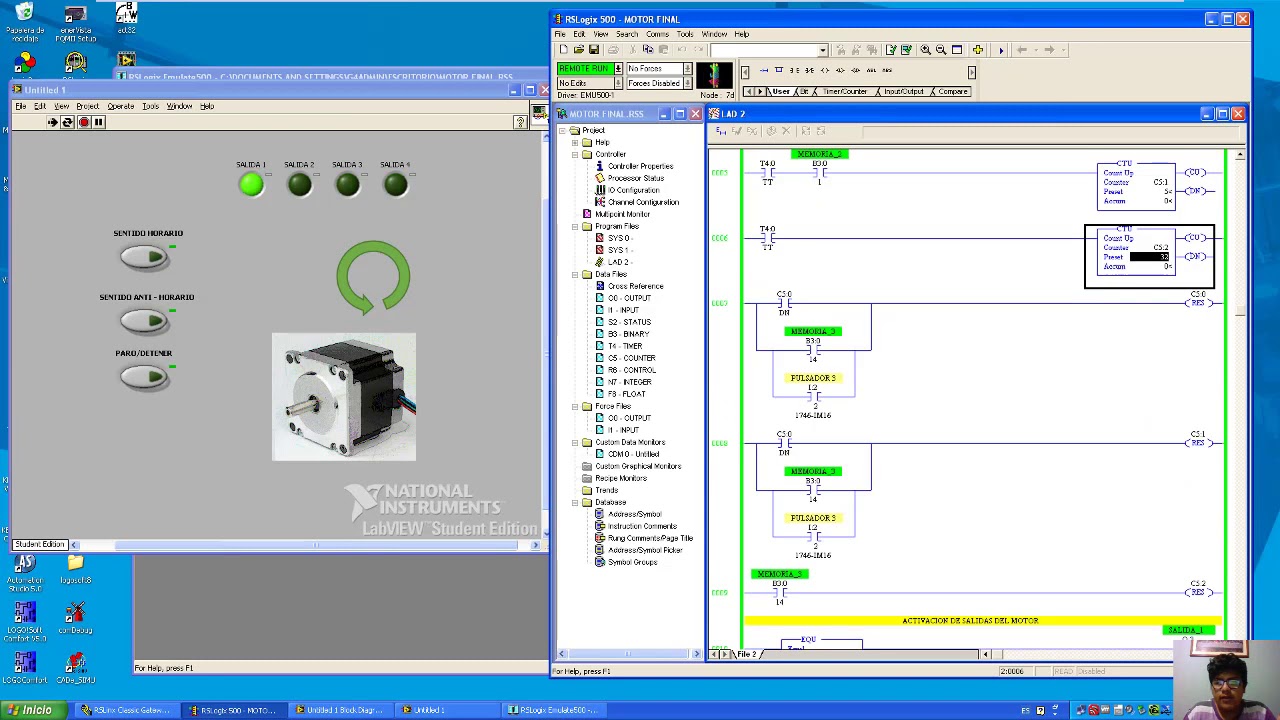Click Zoom Out magnifier in RSLogix
Screen dimensions: 1280x720
[x=941, y=50]
